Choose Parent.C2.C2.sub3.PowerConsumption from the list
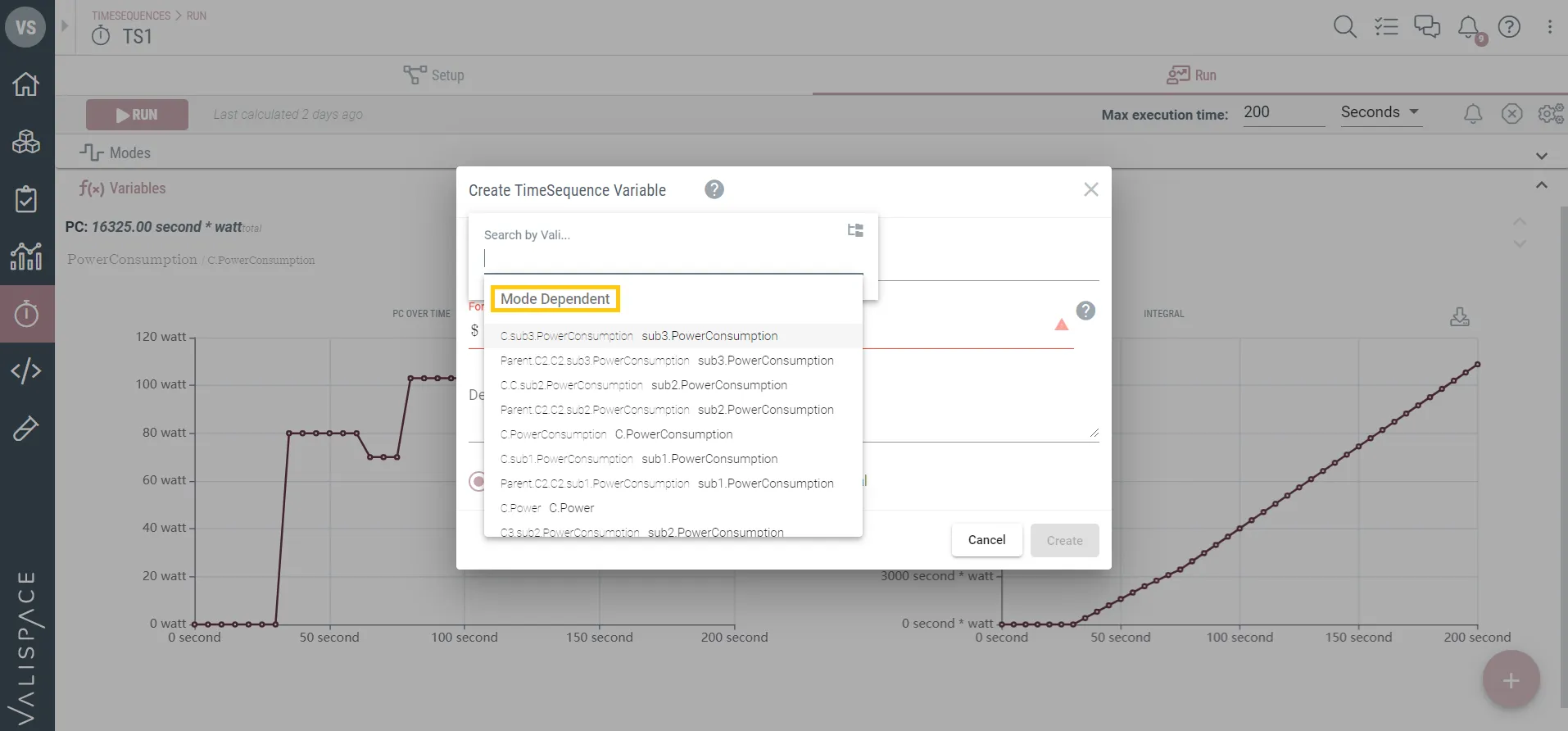 (673, 361)
